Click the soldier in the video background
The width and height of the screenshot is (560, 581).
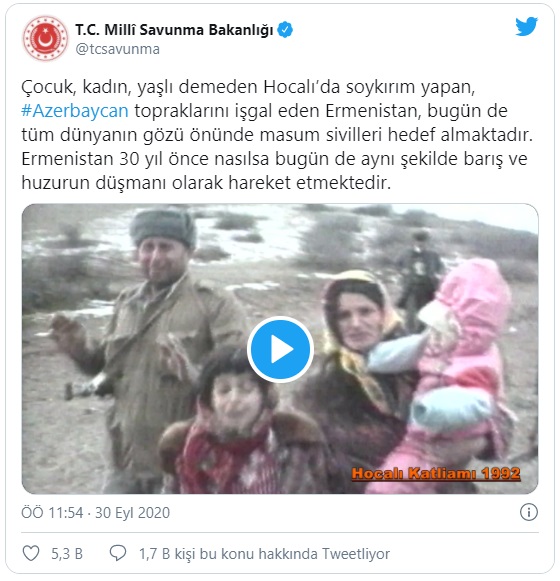419,274
